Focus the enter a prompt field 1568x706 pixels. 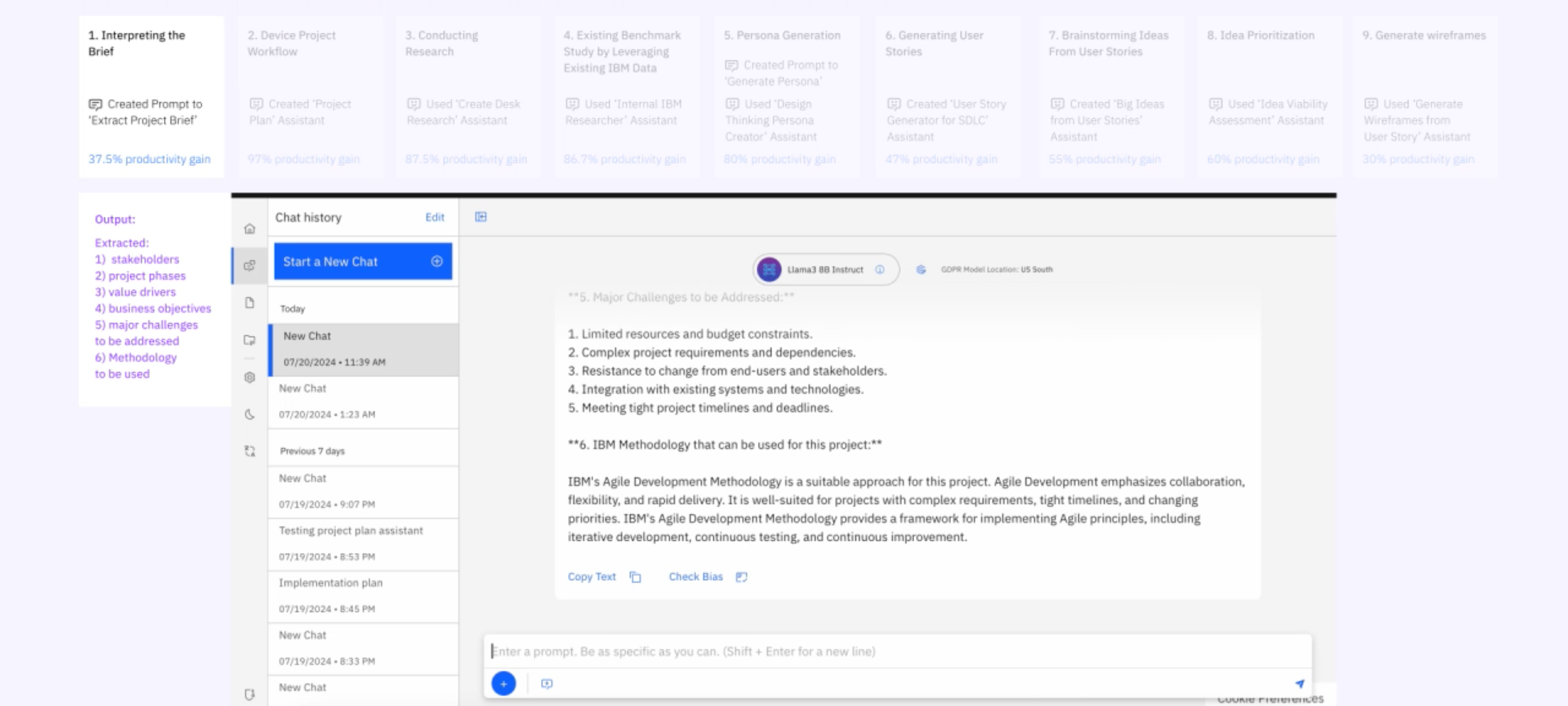pos(897,651)
